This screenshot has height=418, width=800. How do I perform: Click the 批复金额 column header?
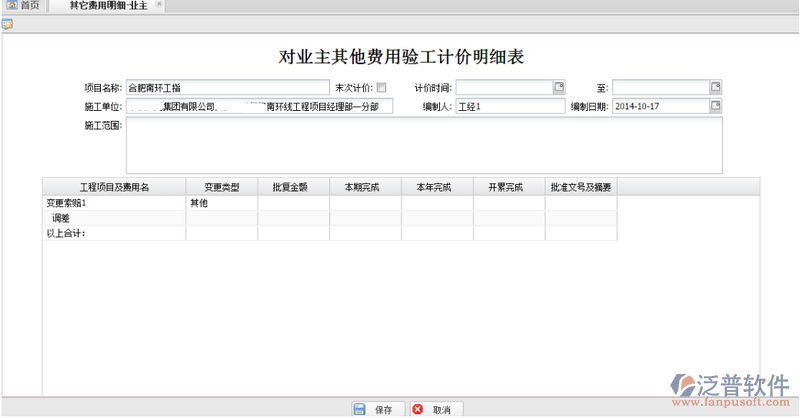293,187
